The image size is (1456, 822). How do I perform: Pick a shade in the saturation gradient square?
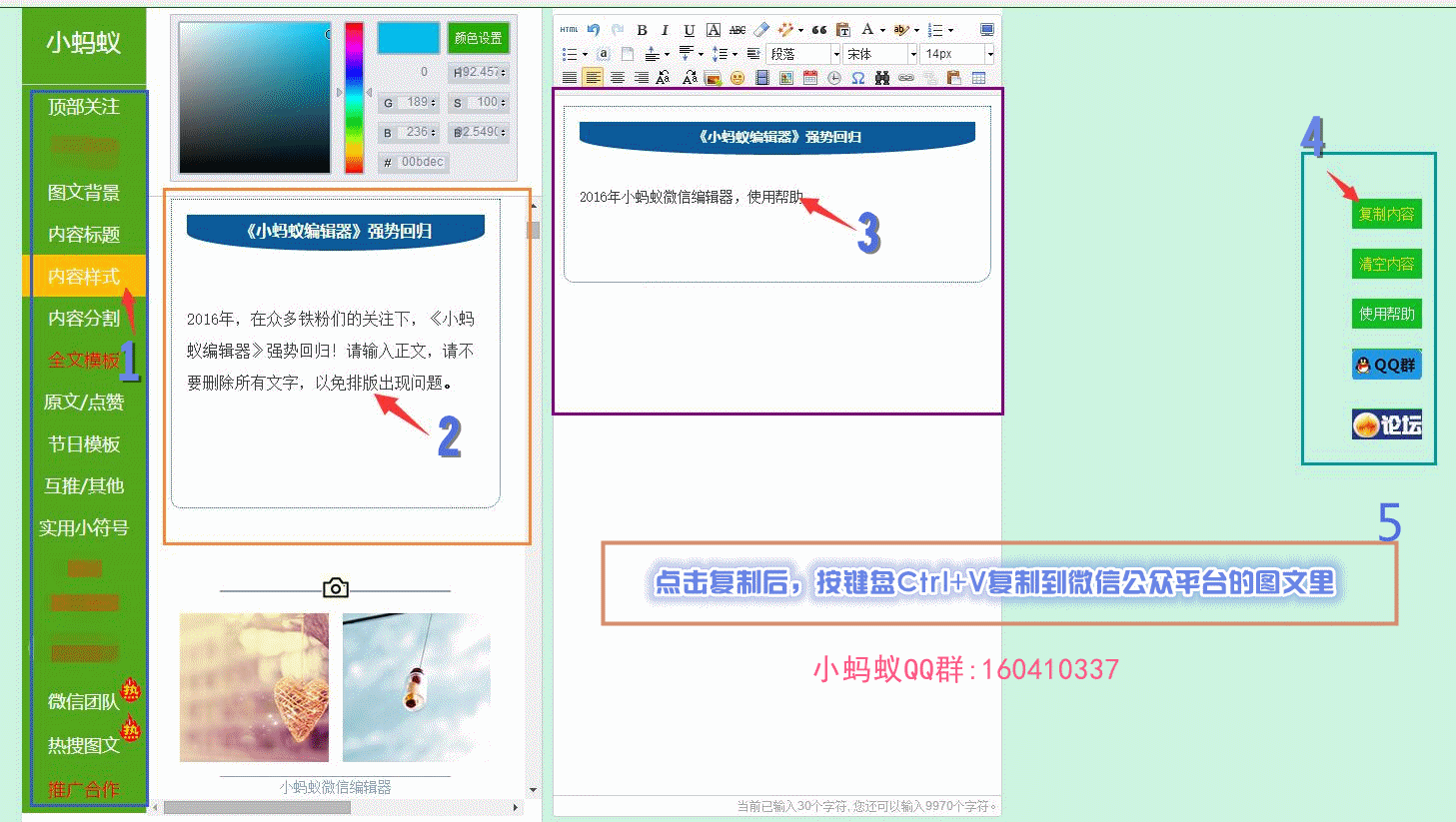(x=255, y=98)
